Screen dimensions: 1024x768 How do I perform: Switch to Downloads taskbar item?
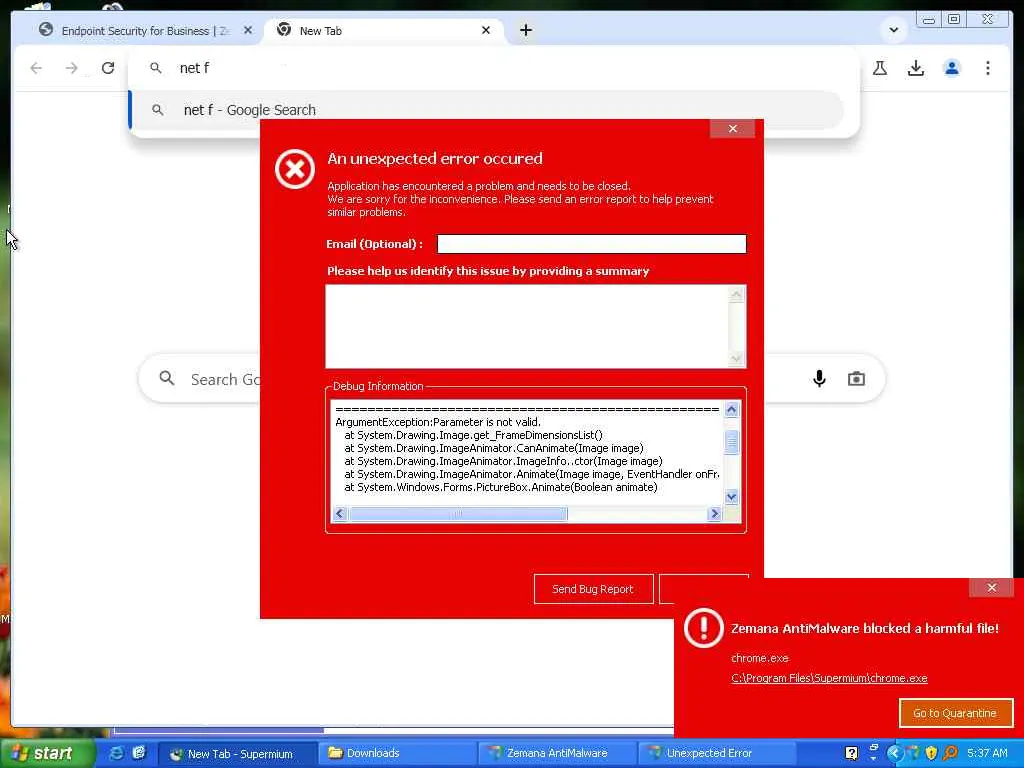coord(397,754)
